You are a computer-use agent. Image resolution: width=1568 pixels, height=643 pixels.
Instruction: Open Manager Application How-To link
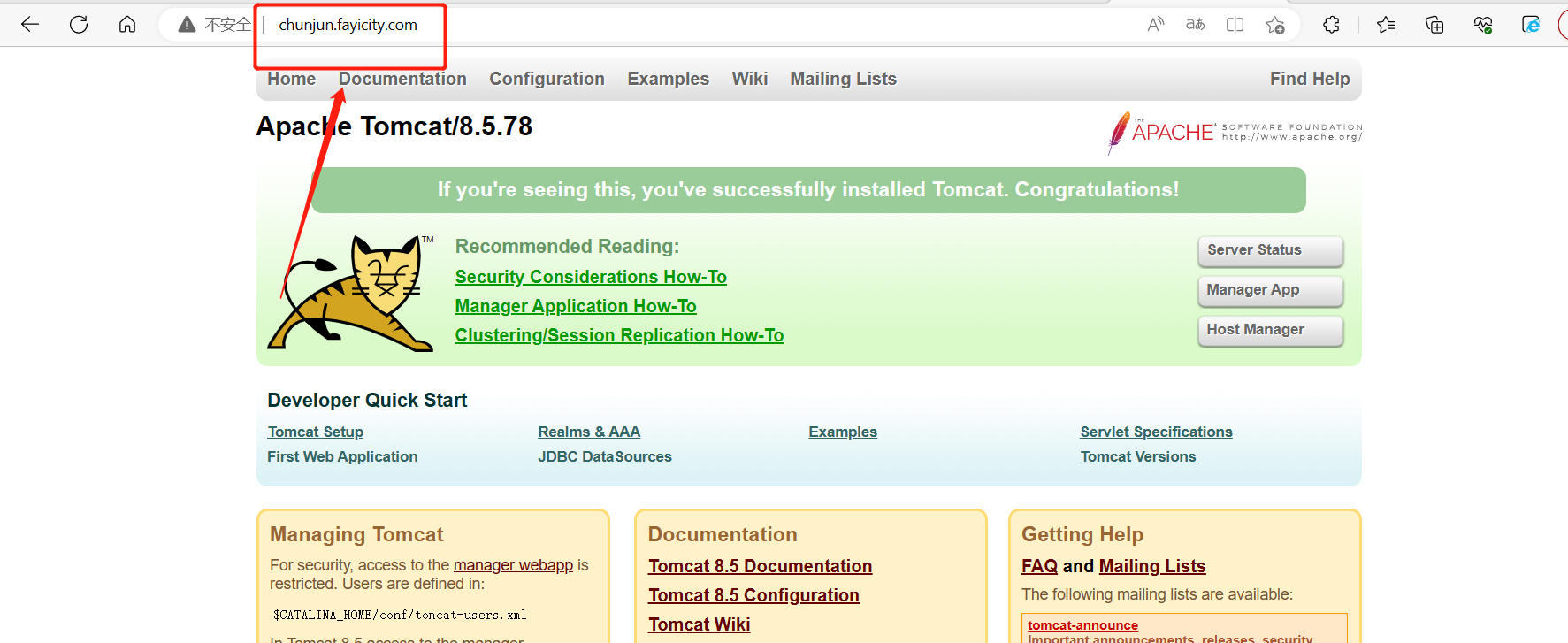(576, 306)
